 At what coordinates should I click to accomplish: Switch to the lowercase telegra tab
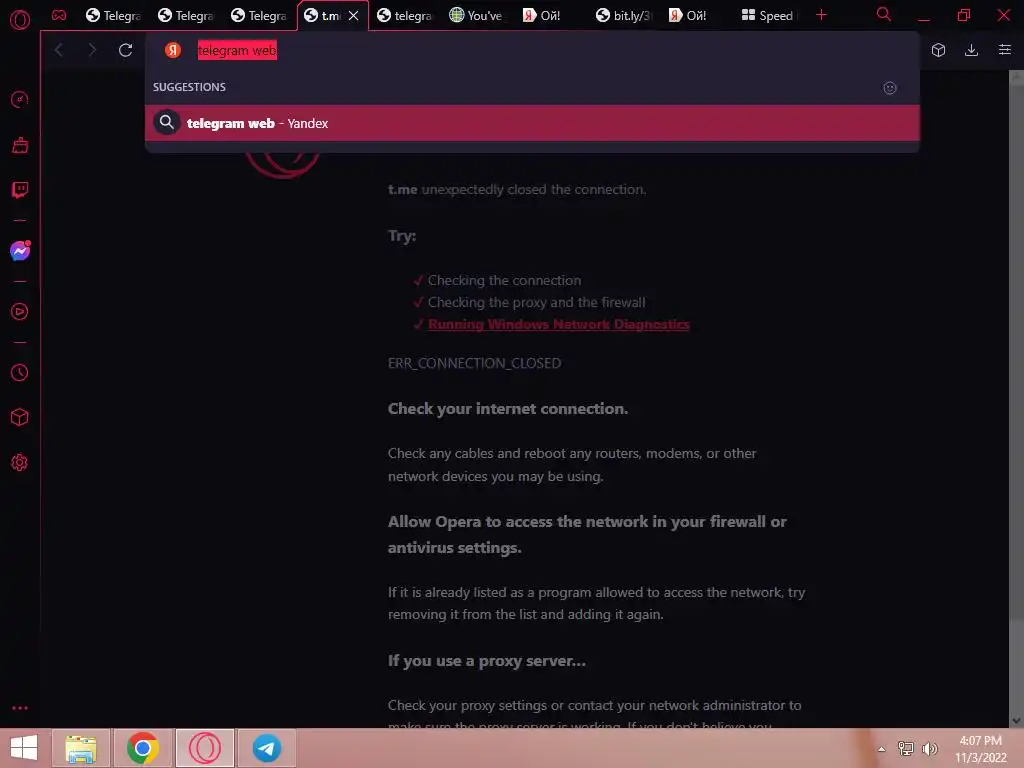pos(405,15)
